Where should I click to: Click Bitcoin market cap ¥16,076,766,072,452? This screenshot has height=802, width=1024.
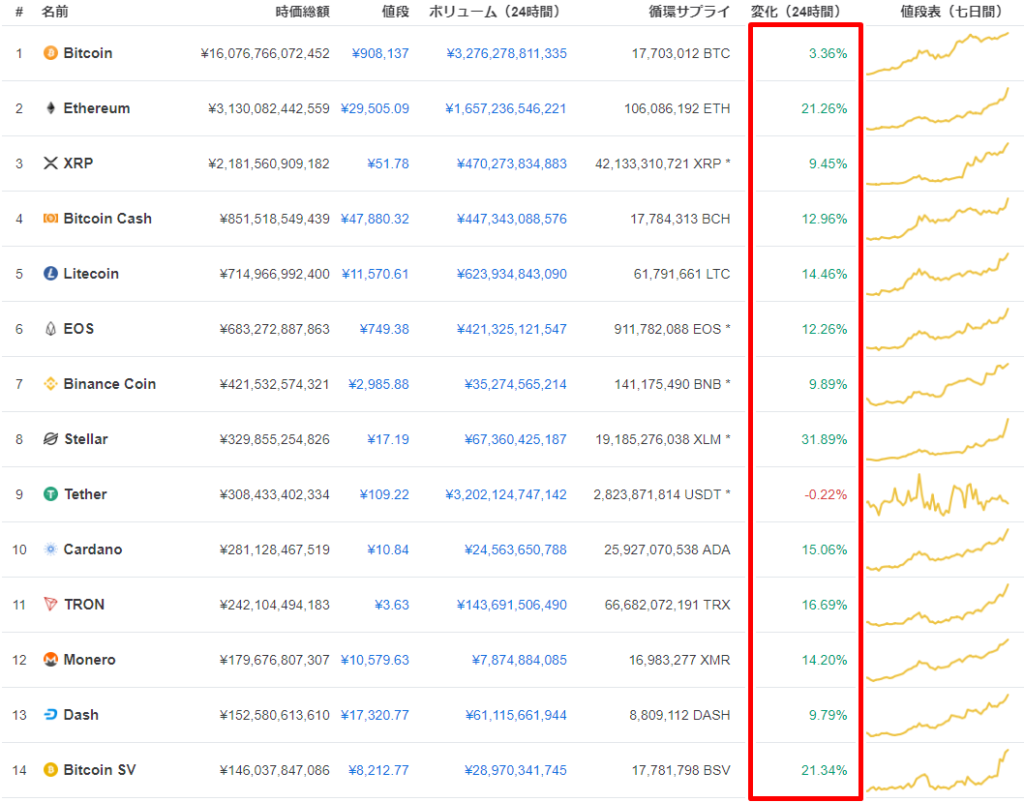click(265, 54)
